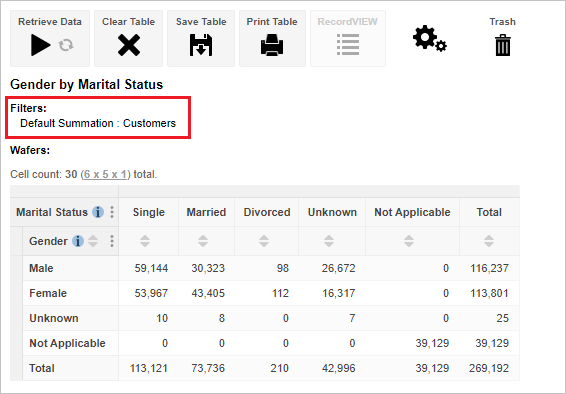Open RecordVIEW list icon
This screenshot has height=394, width=566.
pyautogui.click(x=348, y=45)
